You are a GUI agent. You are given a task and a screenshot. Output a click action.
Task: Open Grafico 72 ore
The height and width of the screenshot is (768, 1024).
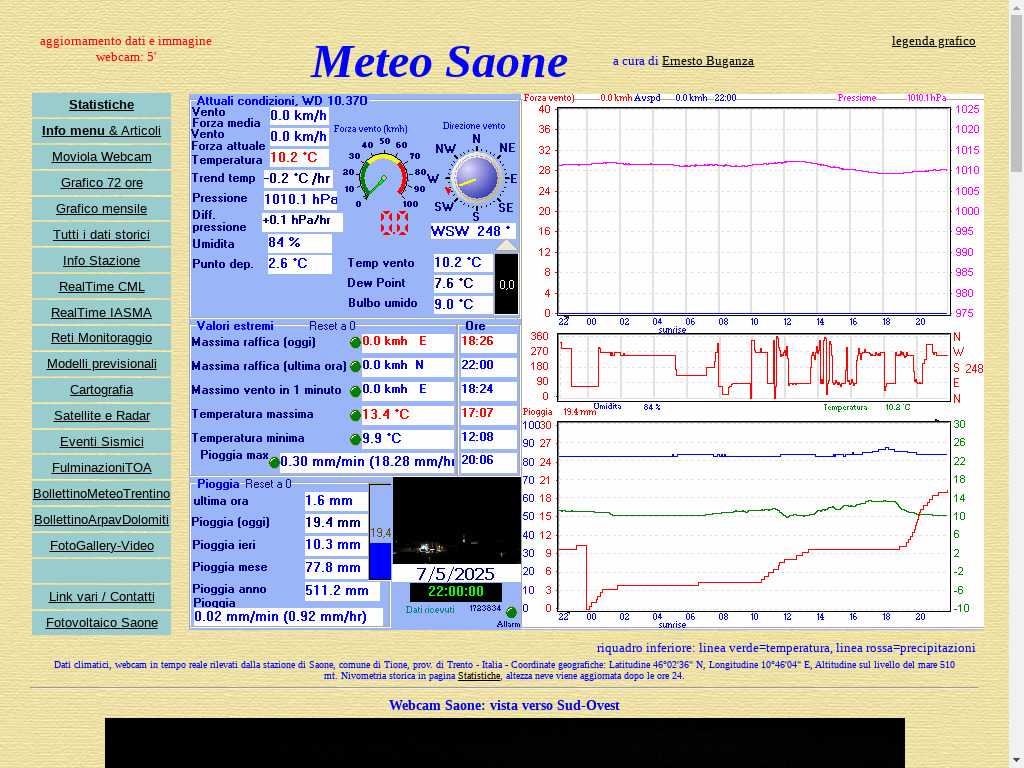[x=101, y=183]
